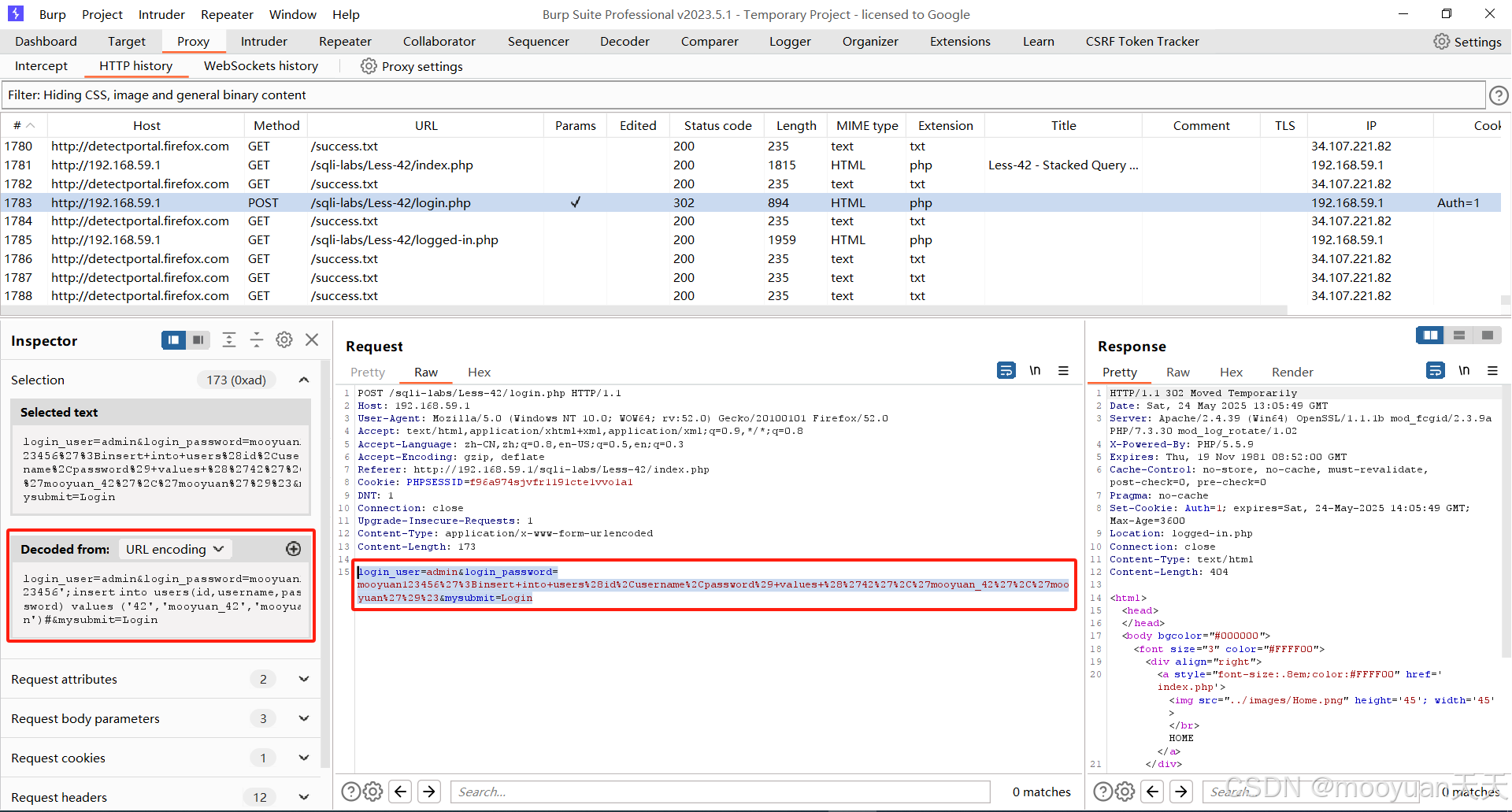Viewport: 1512px width, 812px height.
Task: Sort history by Length column
Action: 796,125
